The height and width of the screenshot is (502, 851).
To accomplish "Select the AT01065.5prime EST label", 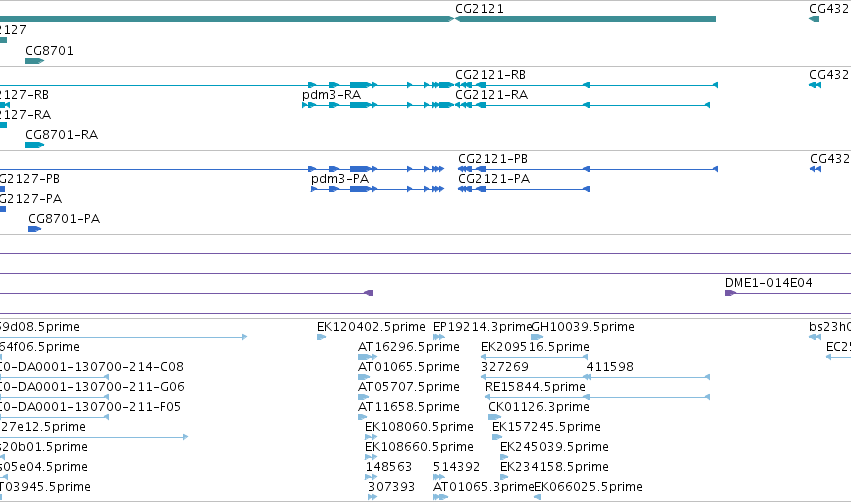I will pyautogui.click(x=409, y=367).
